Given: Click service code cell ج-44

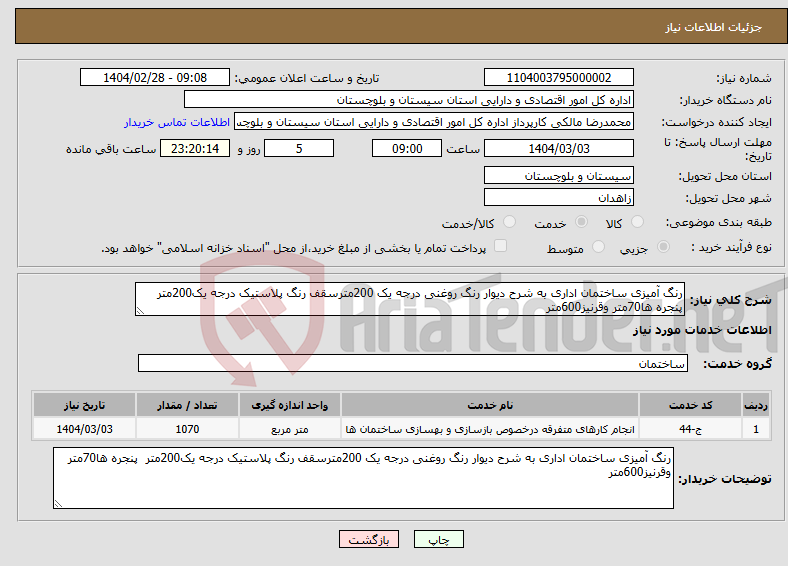Looking at the screenshot, I should click(691, 429).
